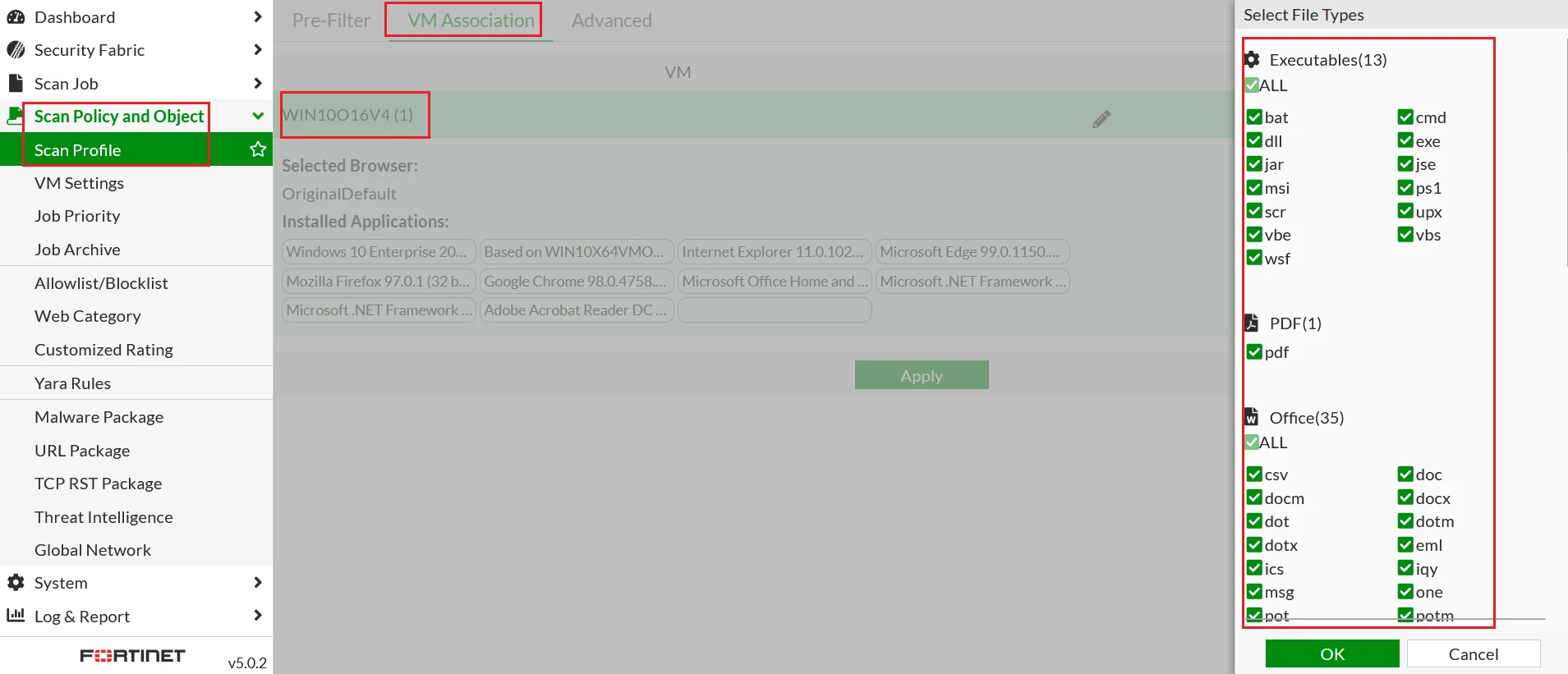The height and width of the screenshot is (674, 1568).
Task: Click Adobe Acrobat Reader DC tag
Action: (577, 310)
